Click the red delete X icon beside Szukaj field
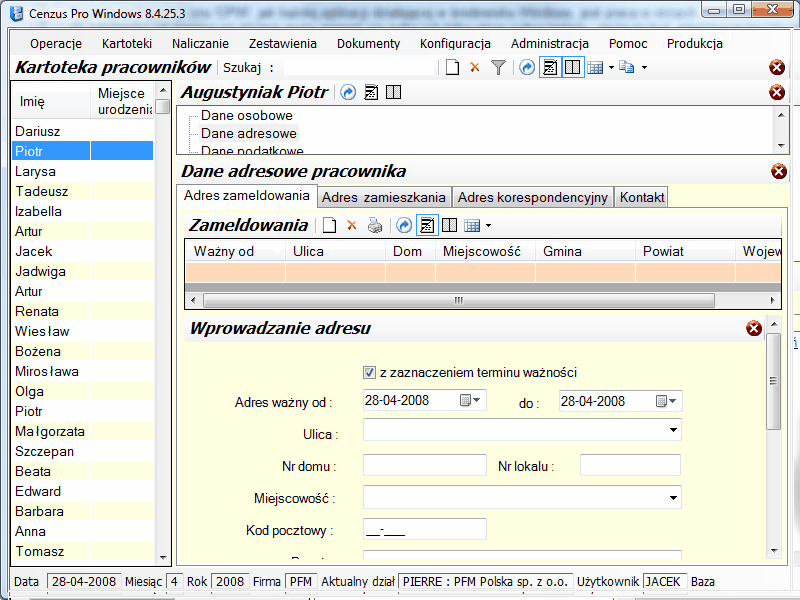This screenshot has height=600, width=800. pyautogui.click(x=475, y=68)
